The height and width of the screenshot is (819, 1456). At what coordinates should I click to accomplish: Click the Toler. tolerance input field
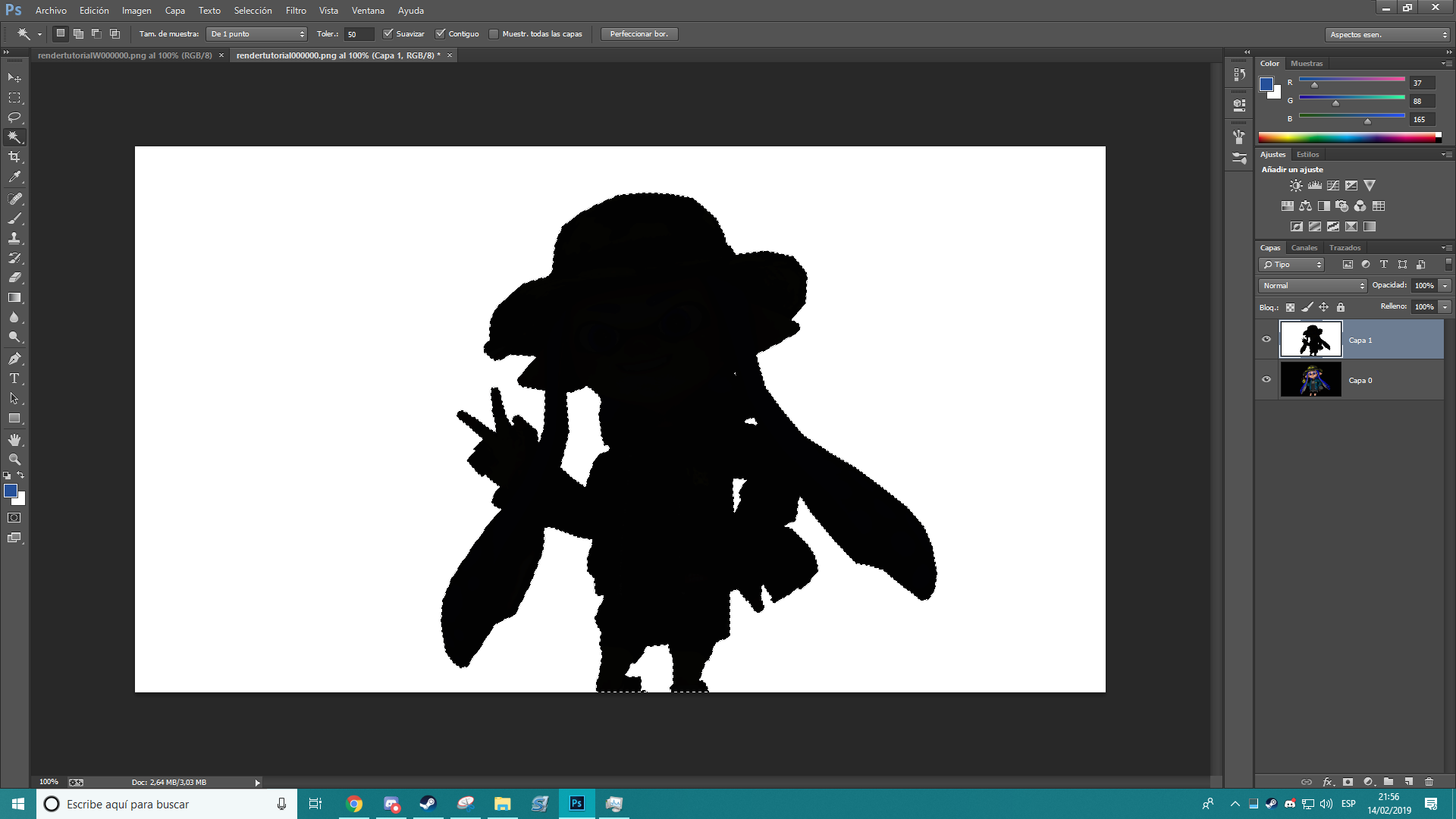[358, 34]
